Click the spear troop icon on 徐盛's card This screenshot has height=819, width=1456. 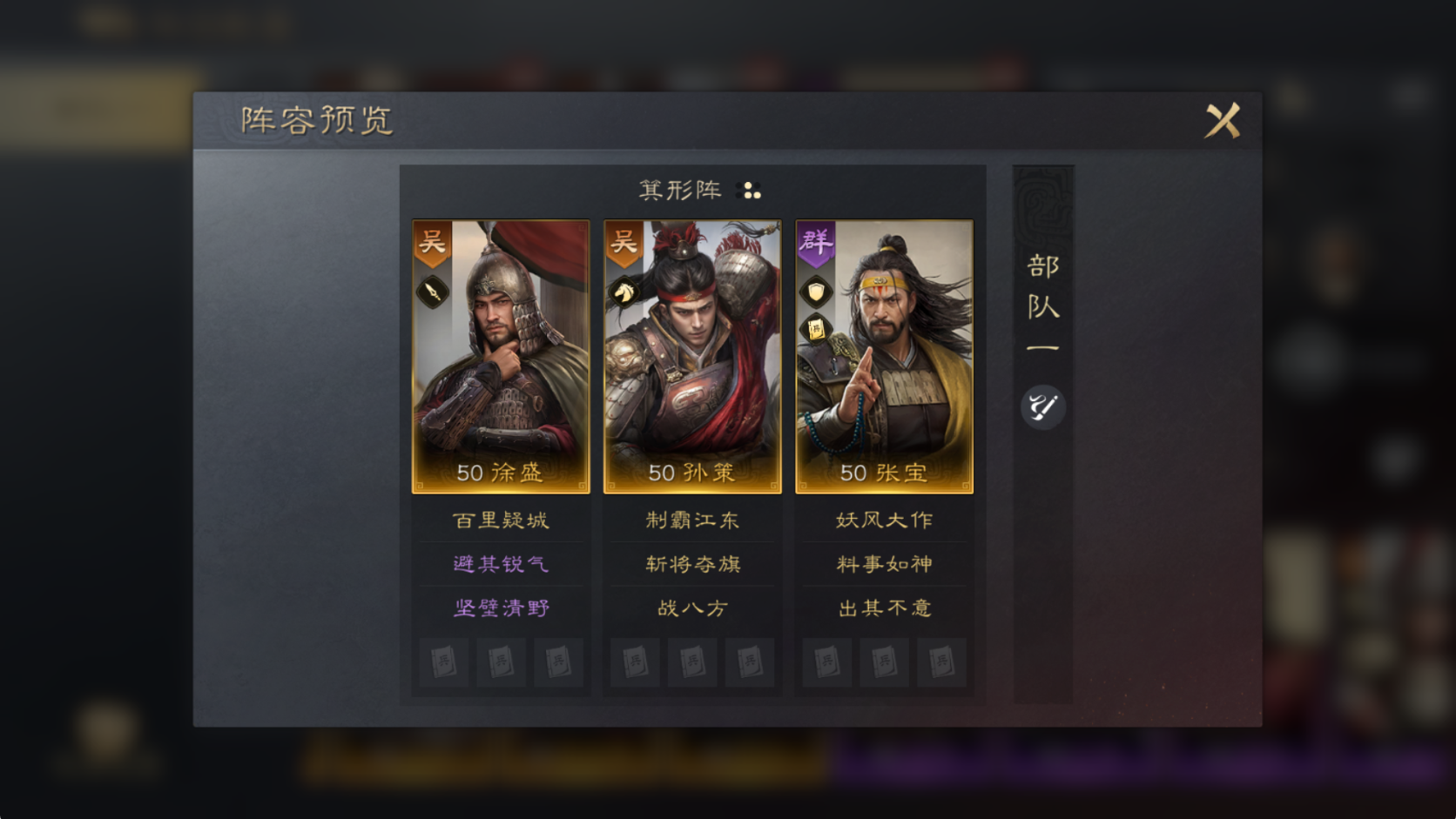(433, 292)
